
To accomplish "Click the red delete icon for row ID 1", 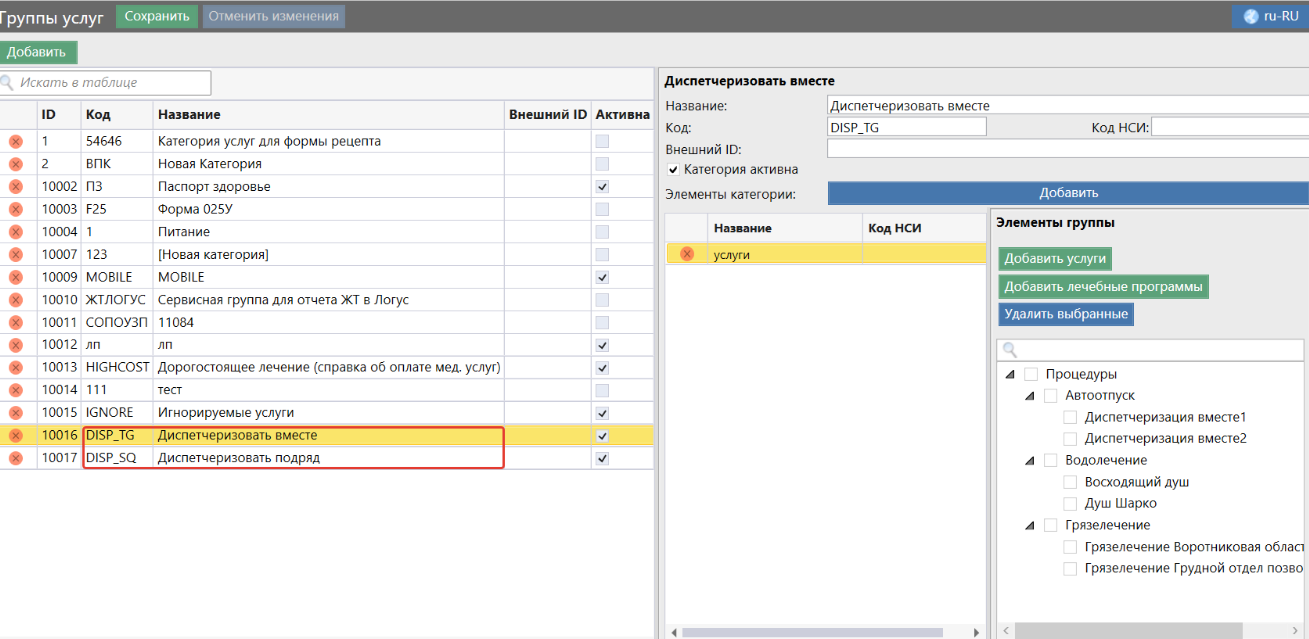I will pyautogui.click(x=16, y=142).
